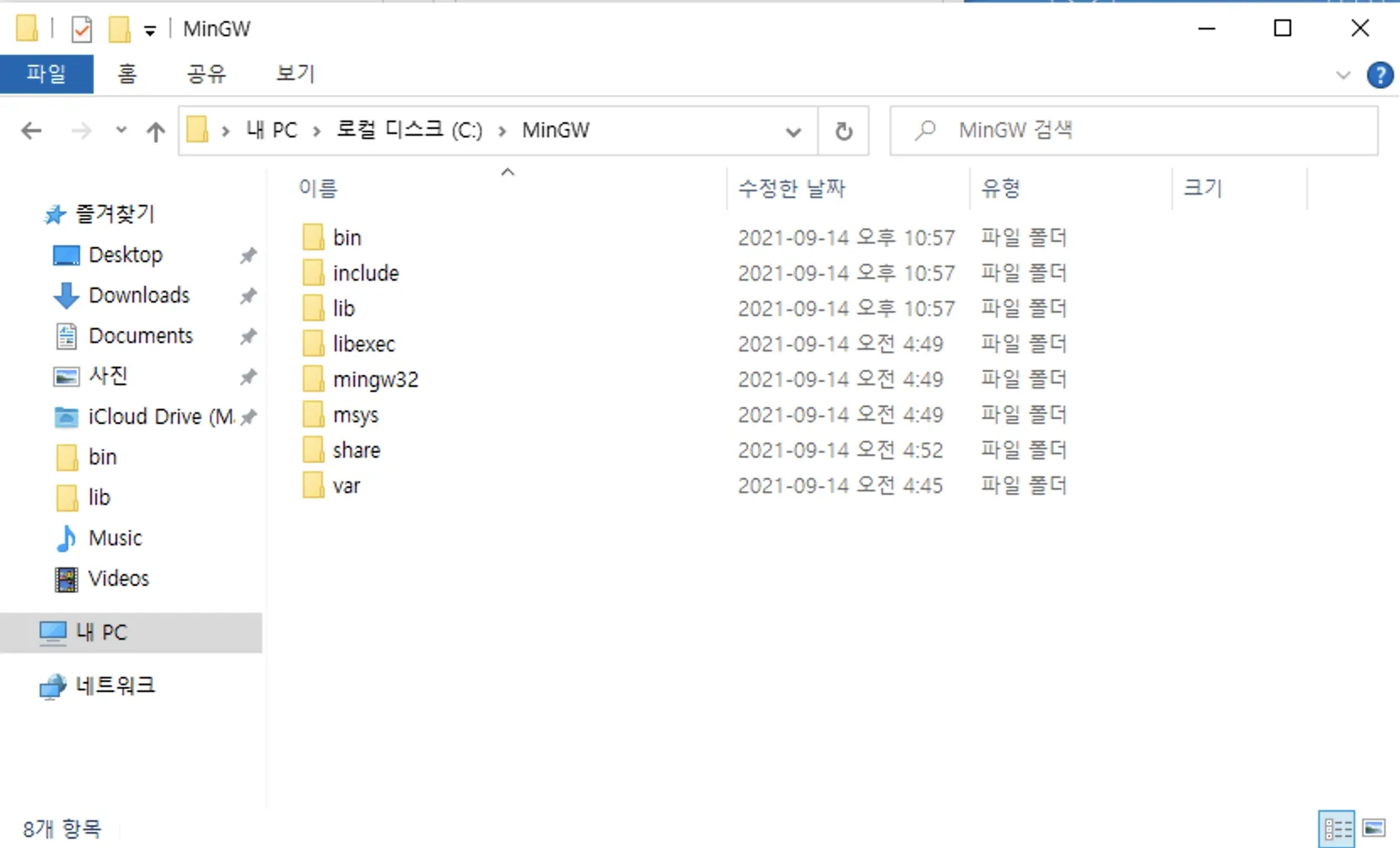Click the pin icon next to iCloud Drive

click(248, 416)
